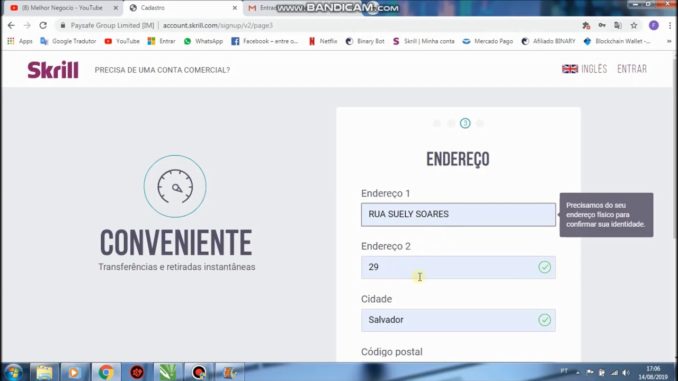678x381 pixels.
Task: Open the Chrome profile avatar
Action: click(654, 26)
